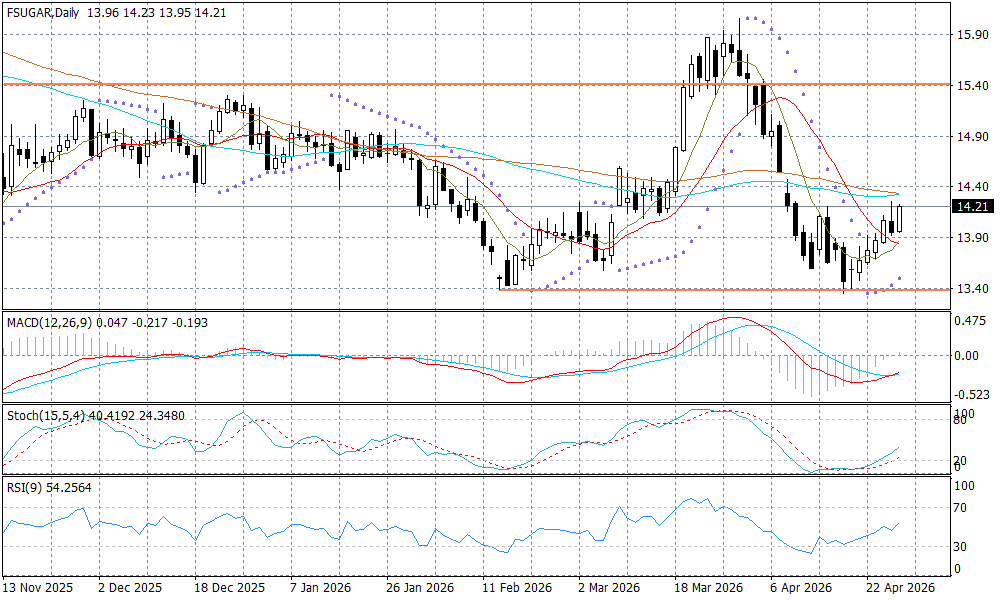Click the 13.40 price axis label

(x=973, y=289)
